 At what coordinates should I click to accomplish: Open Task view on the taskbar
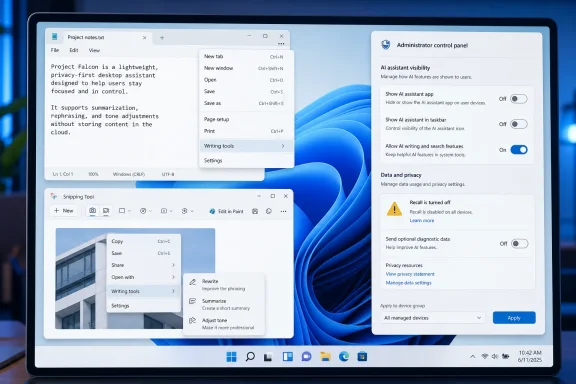click(x=268, y=356)
